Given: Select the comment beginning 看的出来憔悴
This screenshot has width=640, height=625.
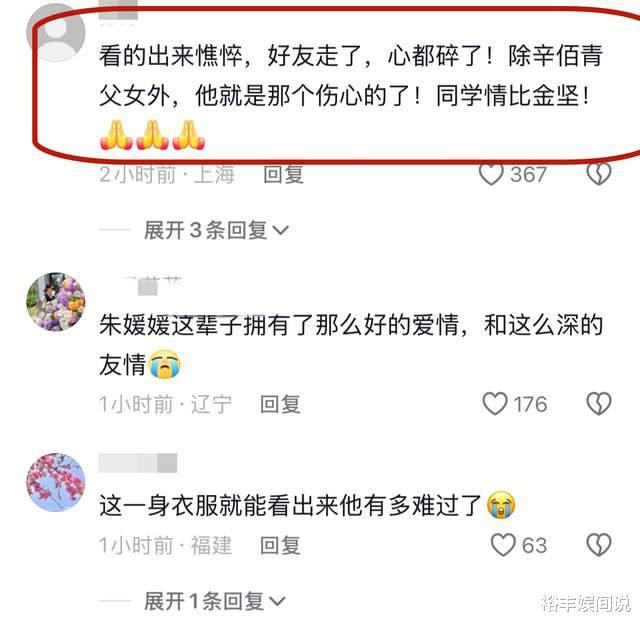Looking at the screenshot, I should coord(351,96).
